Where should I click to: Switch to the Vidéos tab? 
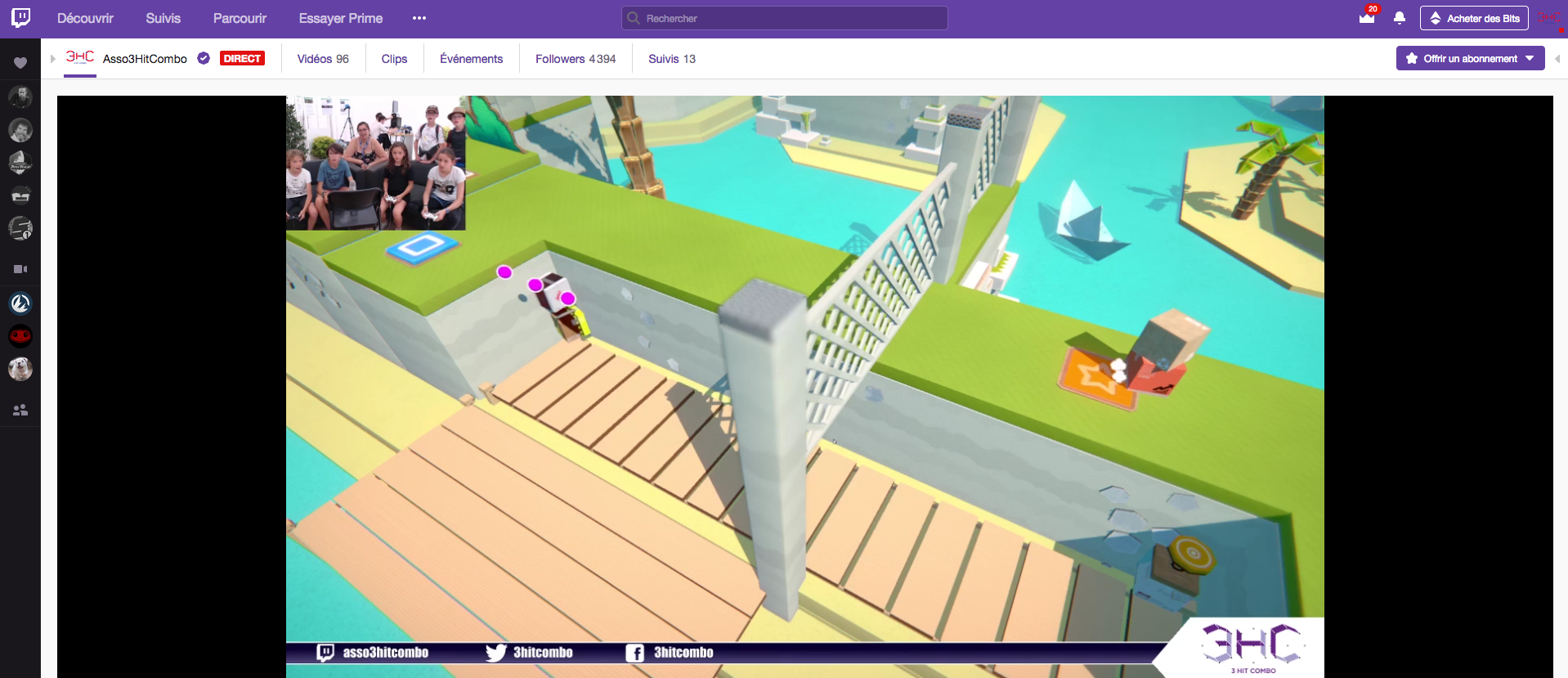[323, 59]
